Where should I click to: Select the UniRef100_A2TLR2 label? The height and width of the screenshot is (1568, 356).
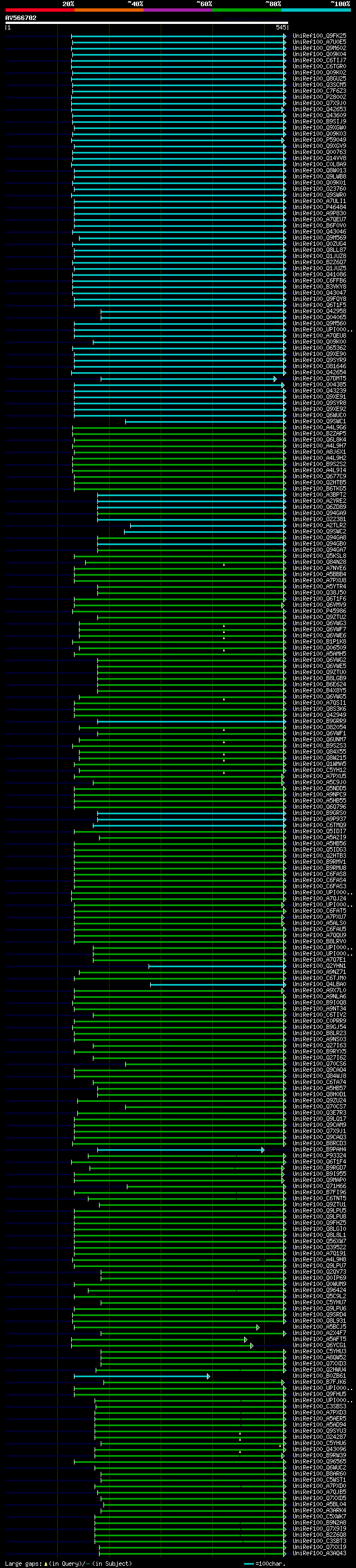coord(319,525)
